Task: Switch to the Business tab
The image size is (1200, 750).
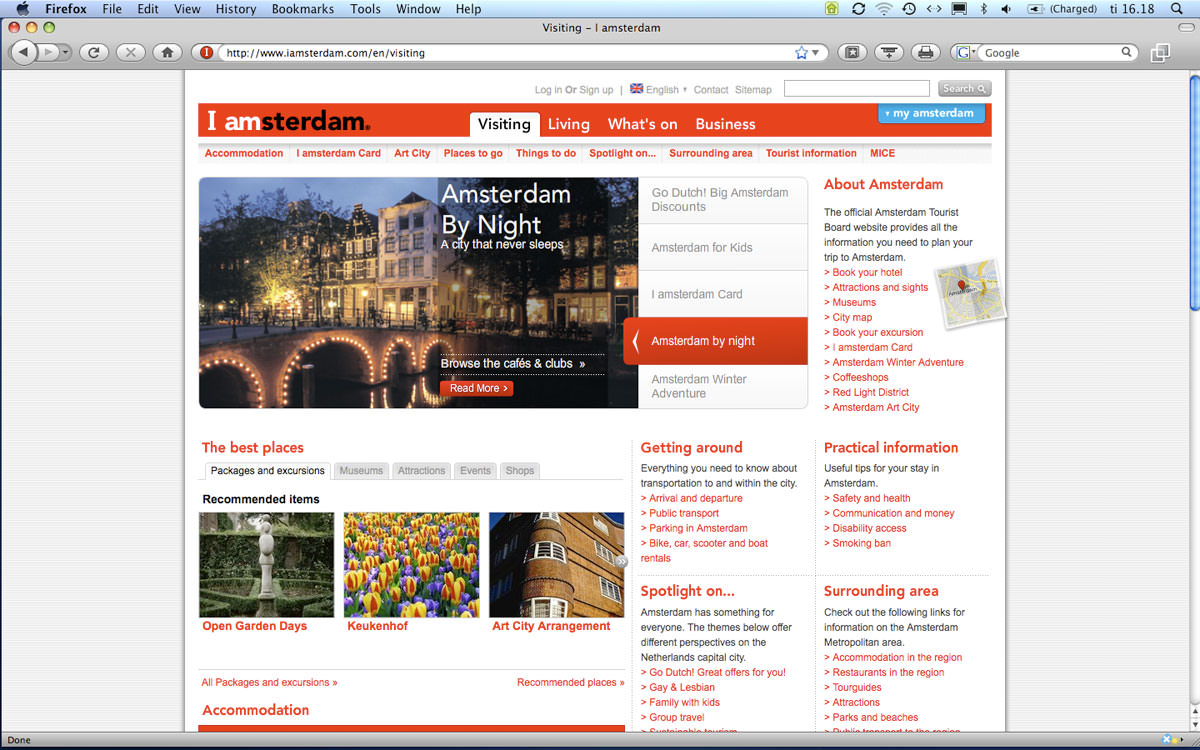Action: 725,124
